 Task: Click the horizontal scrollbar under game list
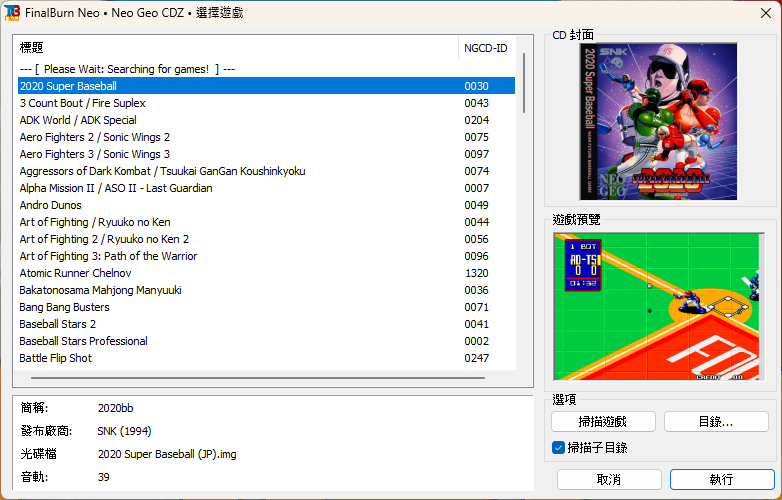258,378
